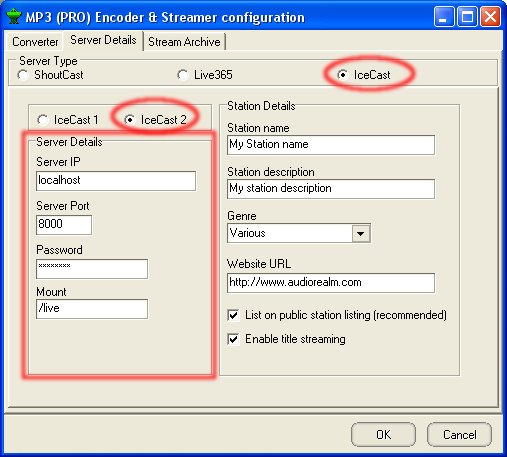507x457 pixels.
Task: Select the ShoutCast server type
Action: [x=23, y=75]
